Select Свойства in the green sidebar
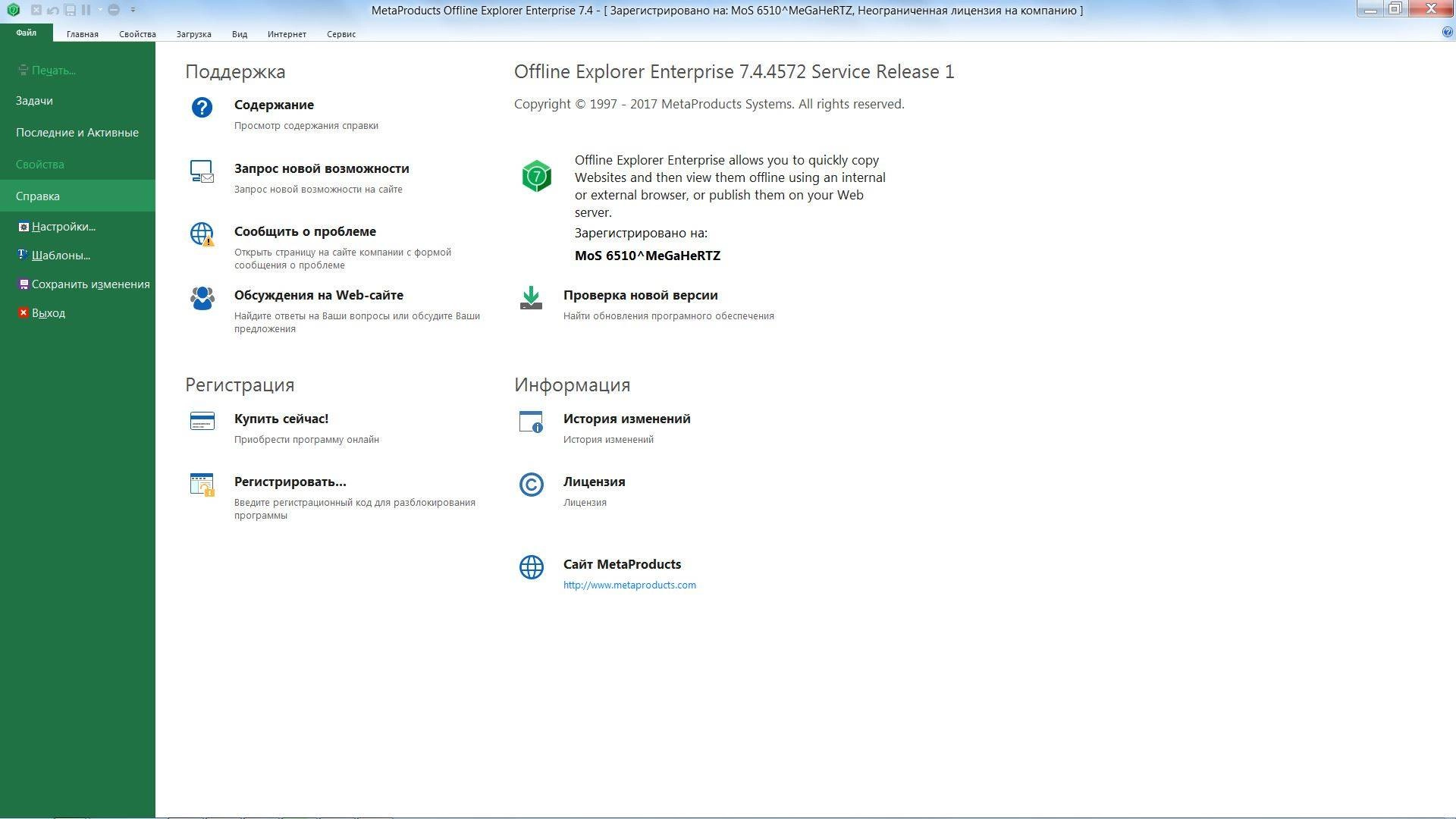 coord(77,165)
